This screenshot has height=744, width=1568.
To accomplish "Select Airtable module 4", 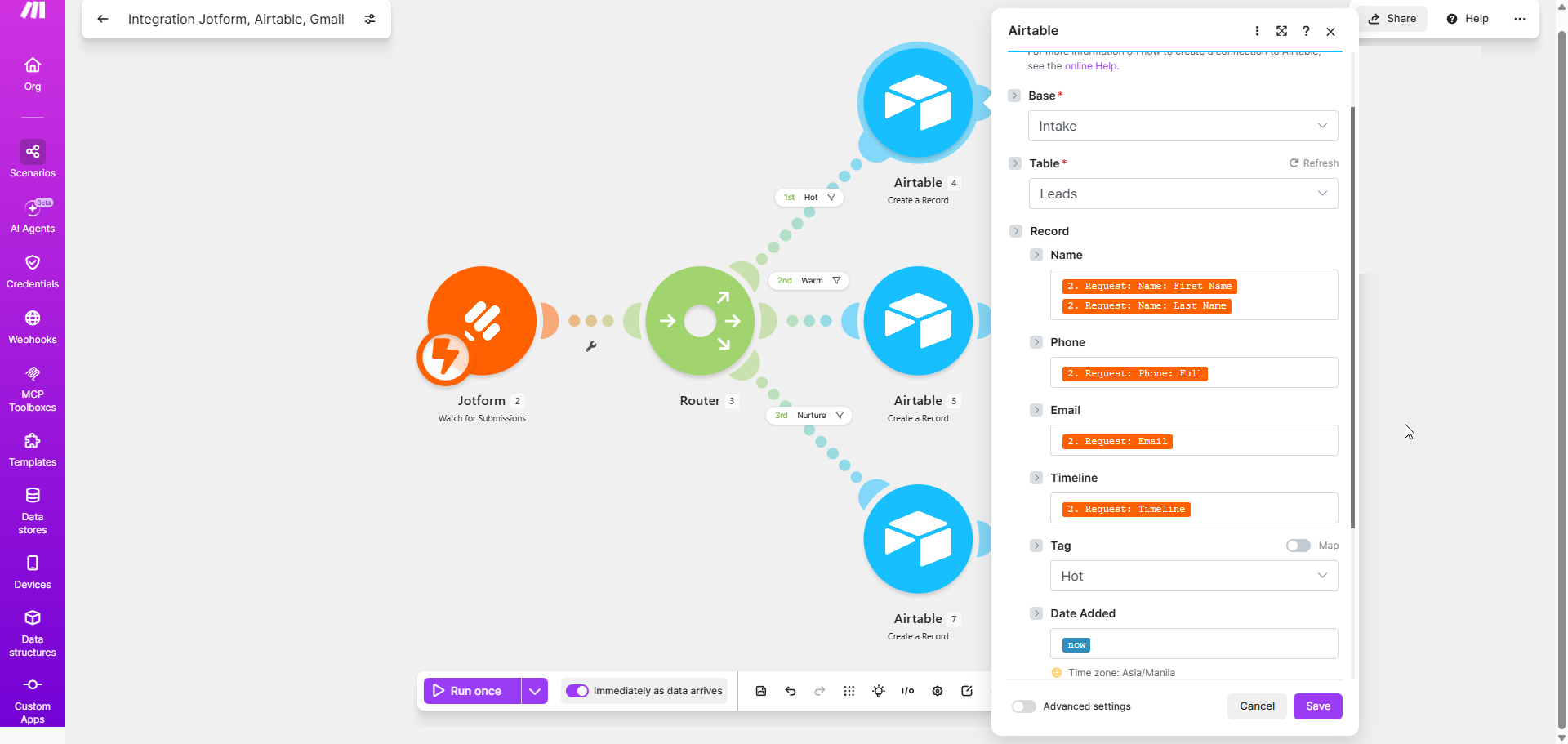I will (918, 103).
